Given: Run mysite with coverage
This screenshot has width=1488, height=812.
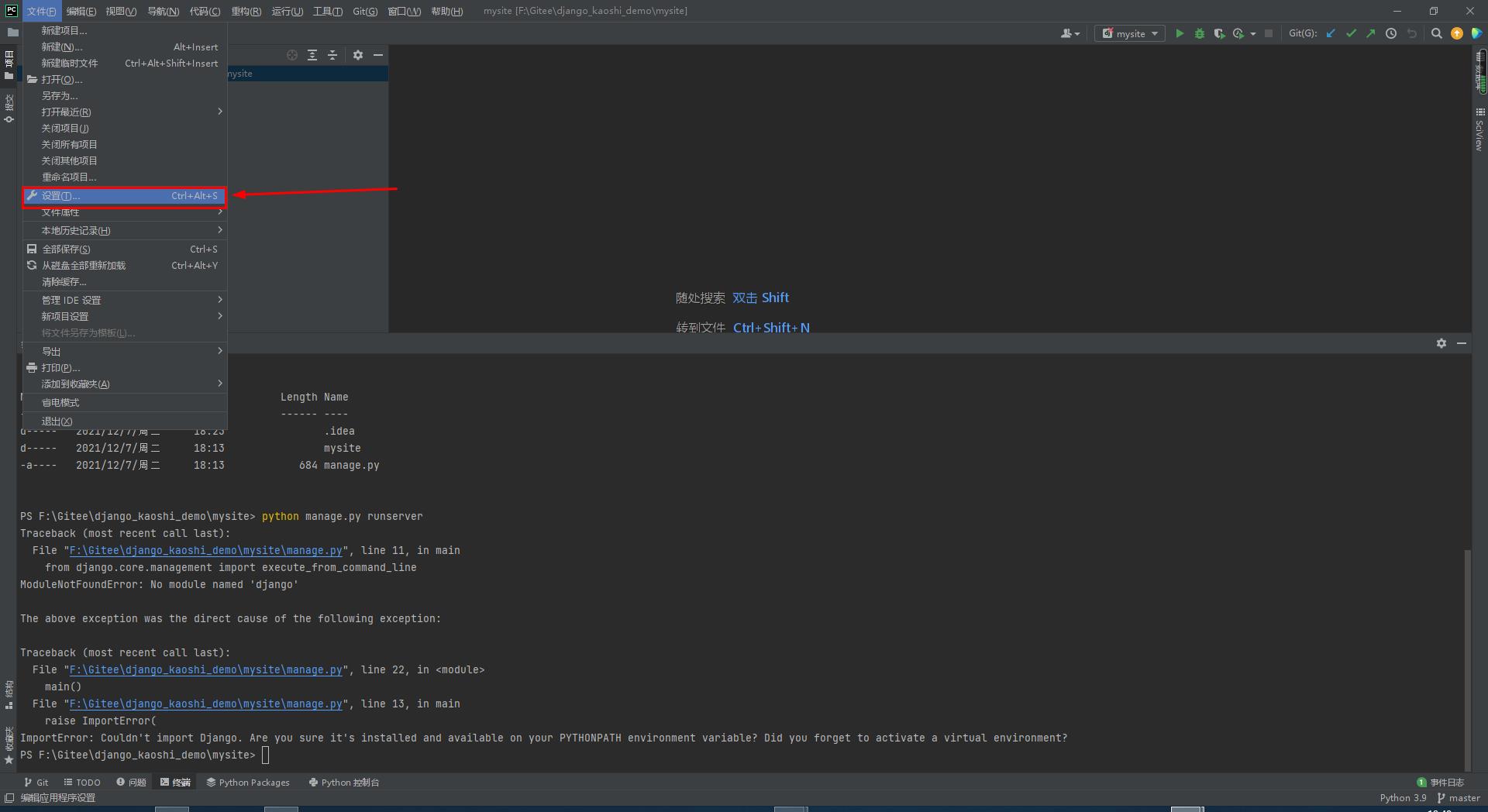Looking at the screenshot, I should point(1219,33).
